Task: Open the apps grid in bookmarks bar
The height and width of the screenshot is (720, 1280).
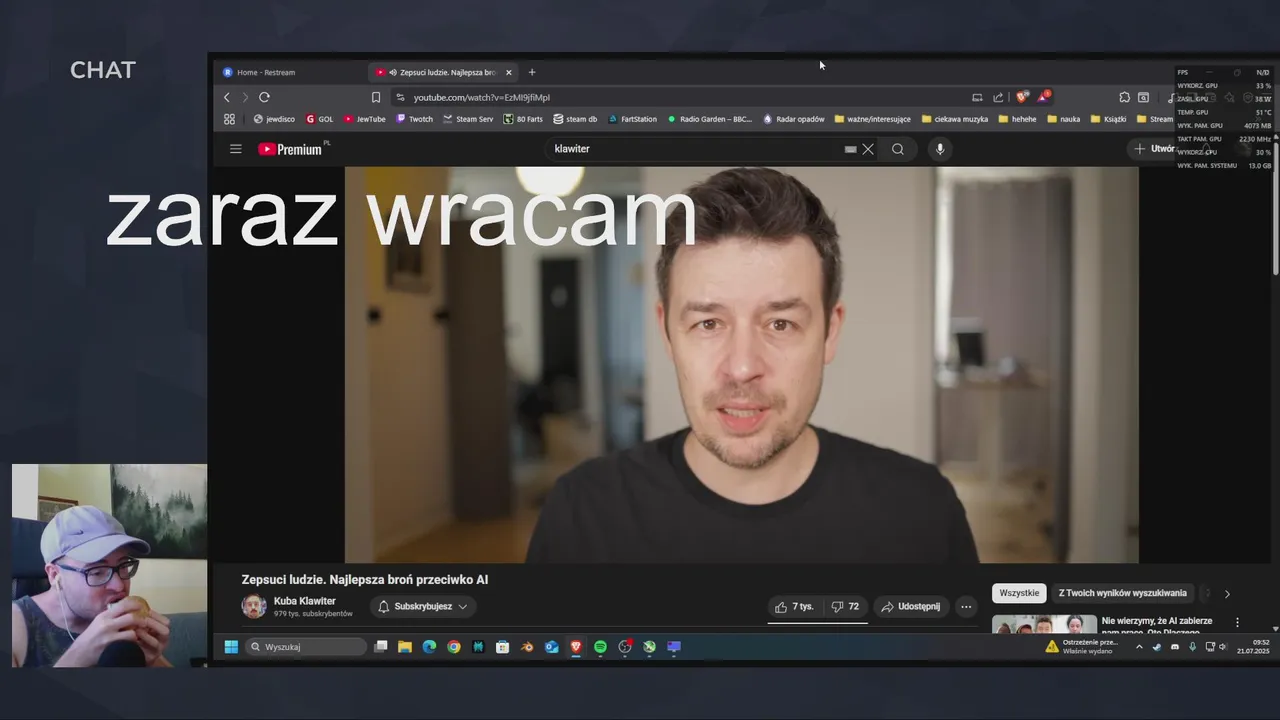Action: coord(229,119)
